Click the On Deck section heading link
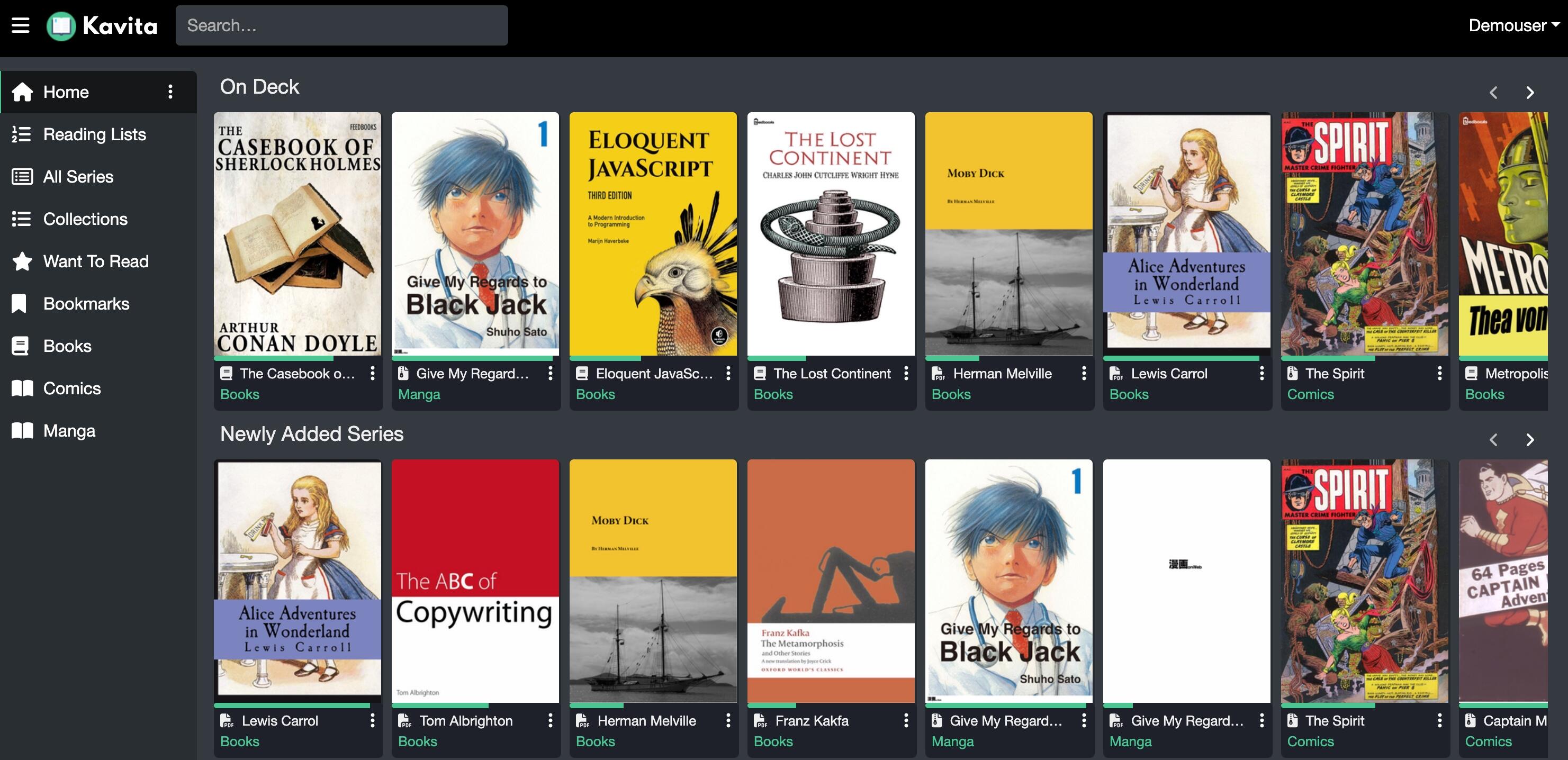The width and height of the screenshot is (1568, 760). tap(259, 87)
